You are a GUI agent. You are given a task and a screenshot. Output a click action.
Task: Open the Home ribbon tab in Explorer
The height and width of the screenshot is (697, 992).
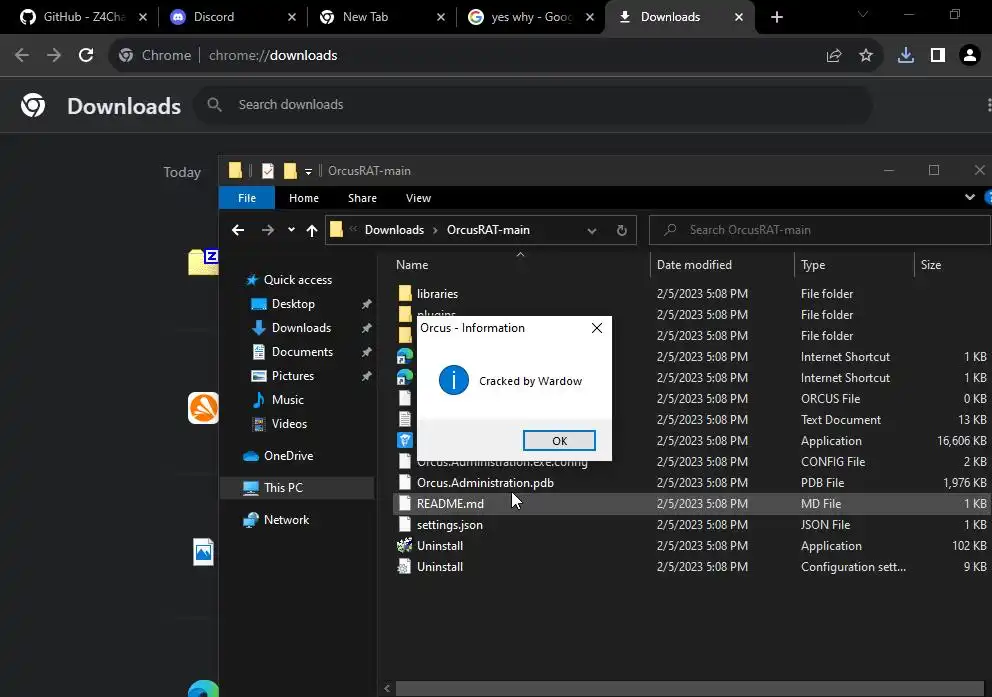pos(304,198)
